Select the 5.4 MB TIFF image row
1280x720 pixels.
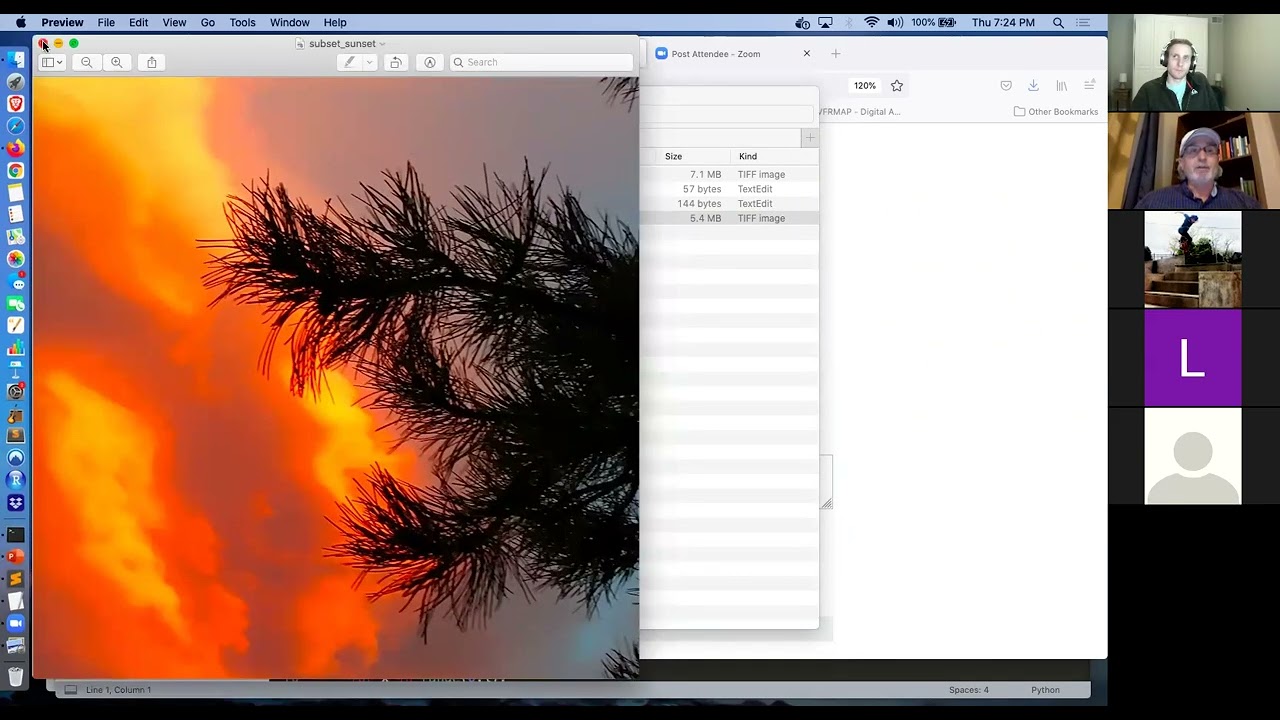click(729, 218)
